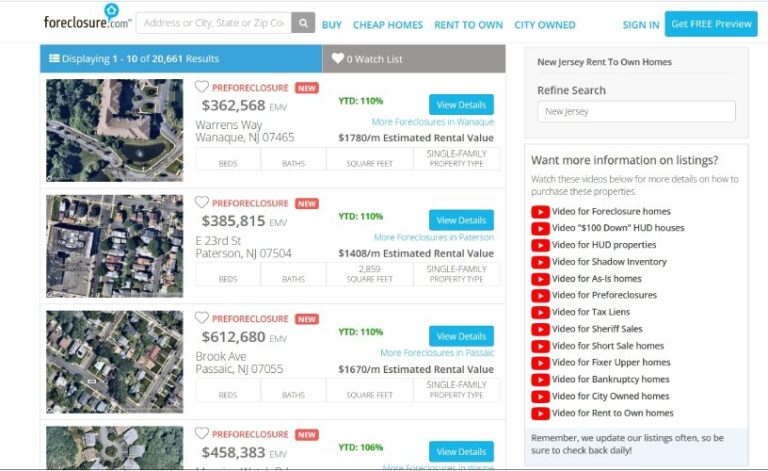Click Get FREE Preview button
The width and height of the screenshot is (768, 471).
(711, 24)
